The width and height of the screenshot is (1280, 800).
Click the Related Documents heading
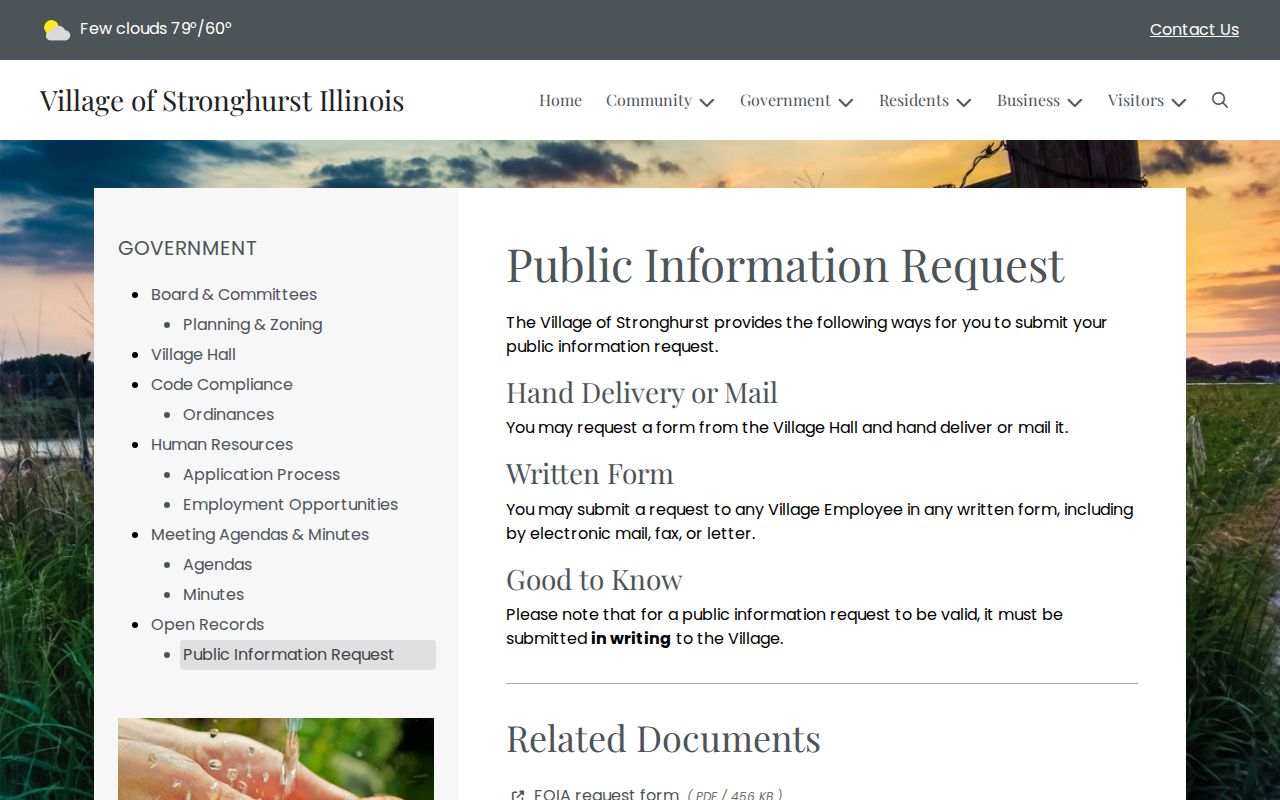coord(663,739)
